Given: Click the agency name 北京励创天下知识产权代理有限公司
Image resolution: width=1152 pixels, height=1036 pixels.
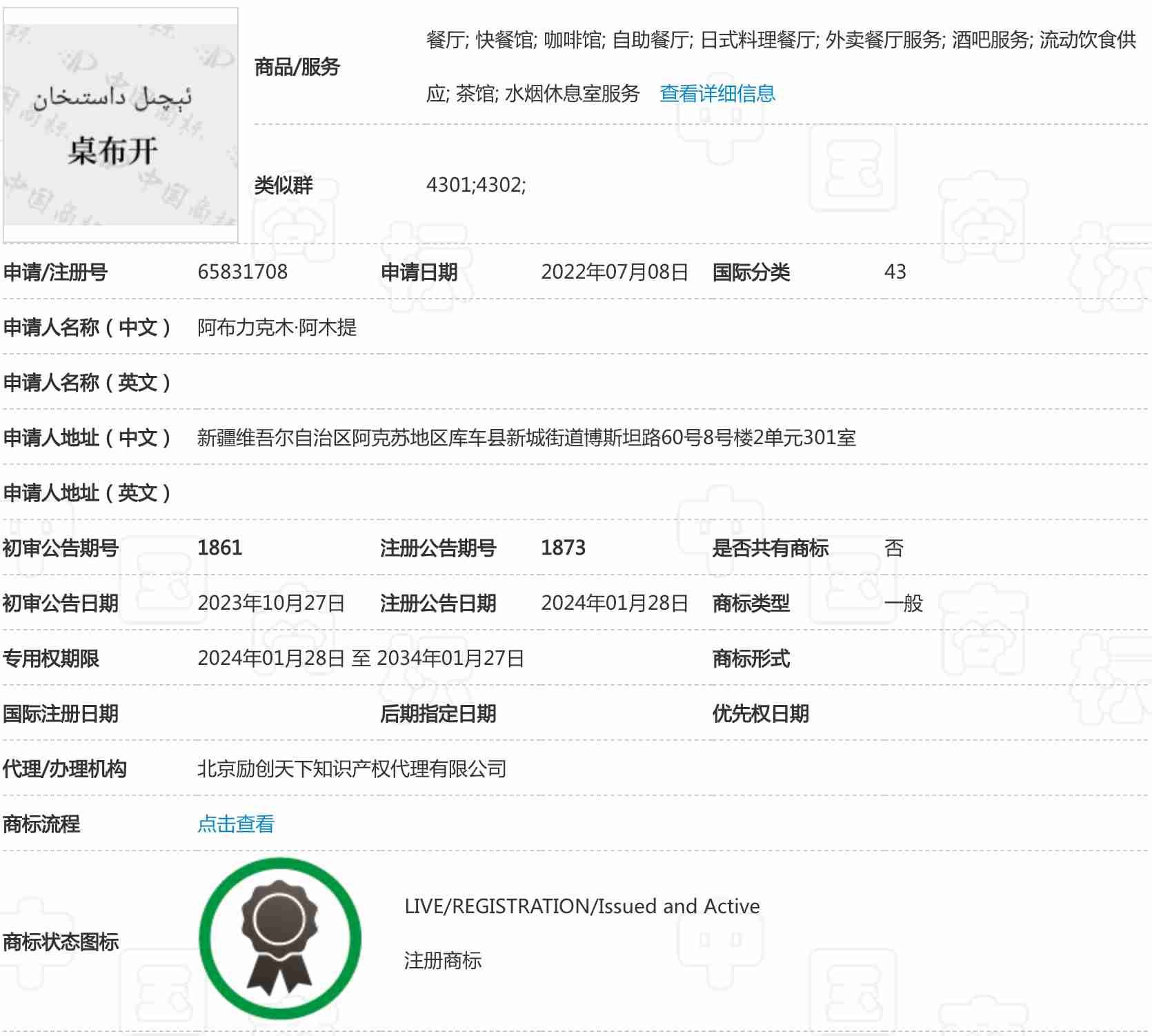Looking at the screenshot, I should click(x=352, y=768).
